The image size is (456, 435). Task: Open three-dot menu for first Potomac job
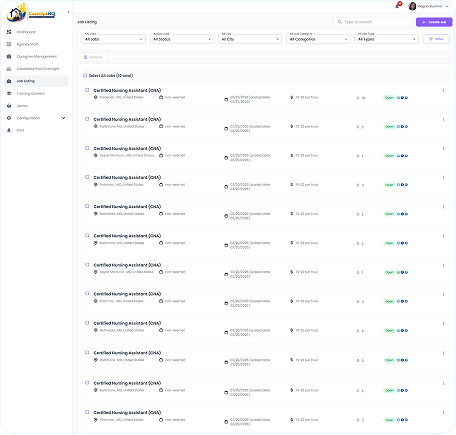443,178
